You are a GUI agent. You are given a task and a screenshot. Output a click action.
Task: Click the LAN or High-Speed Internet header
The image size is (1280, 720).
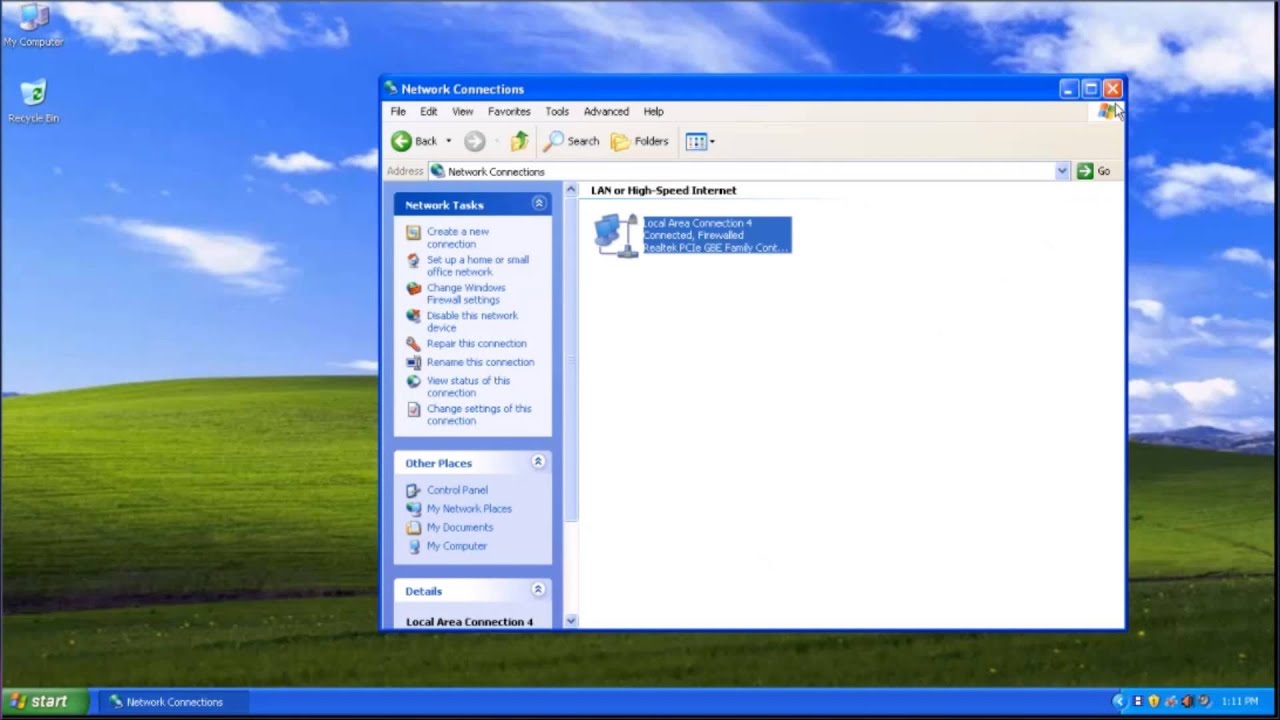(x=663, y=190)
